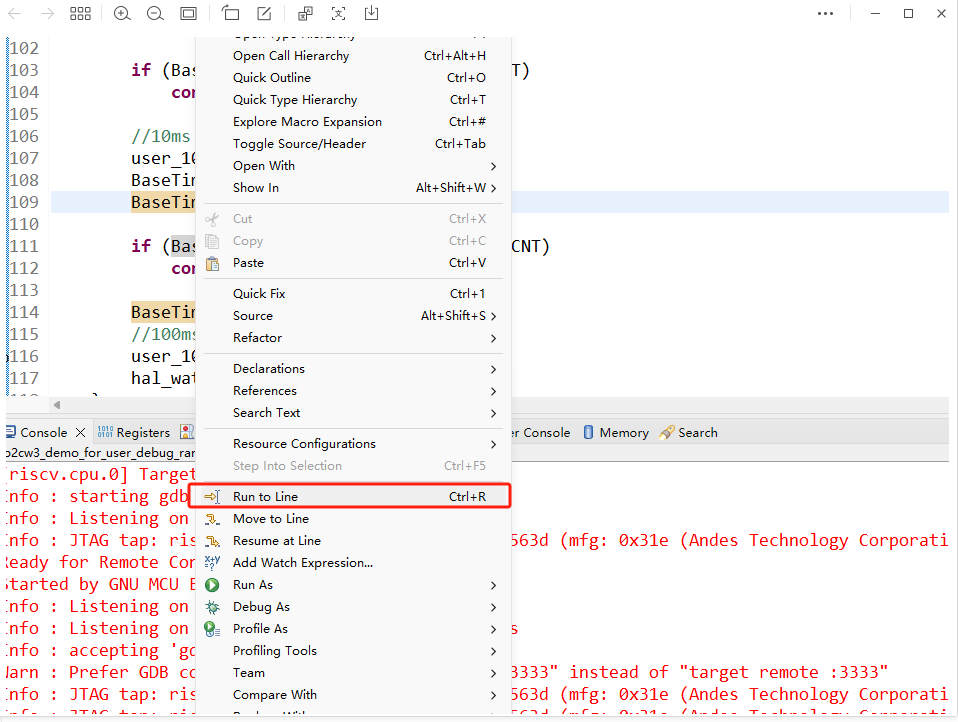Choose Add Watch Expression... from context menu
Image resolution: width=958 pixels, height=722 pixels.
pyautogui.click(x=302, y=563)
